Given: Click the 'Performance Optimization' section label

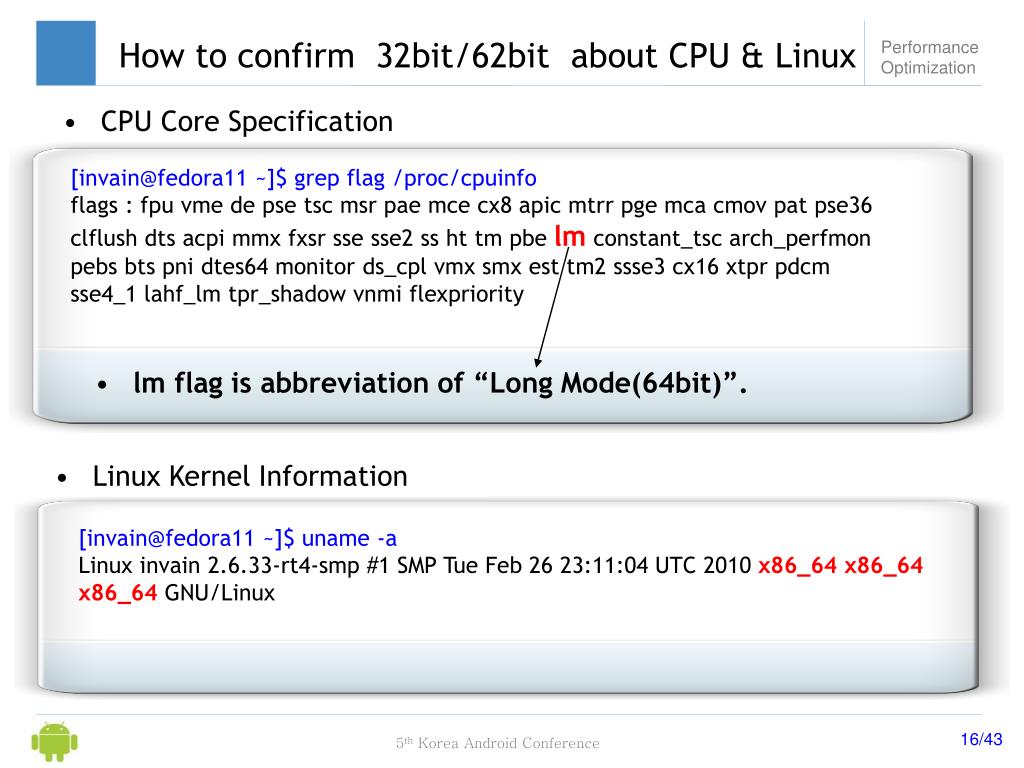Looking at the screenshot, I should 929,57.
